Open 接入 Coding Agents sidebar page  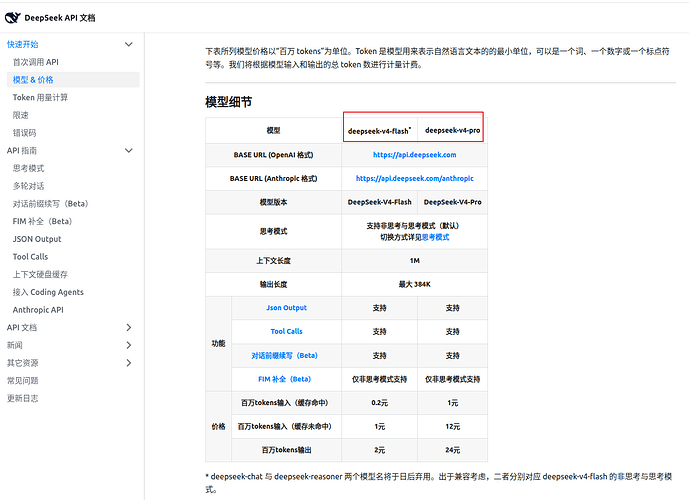(x=48, y=292)
